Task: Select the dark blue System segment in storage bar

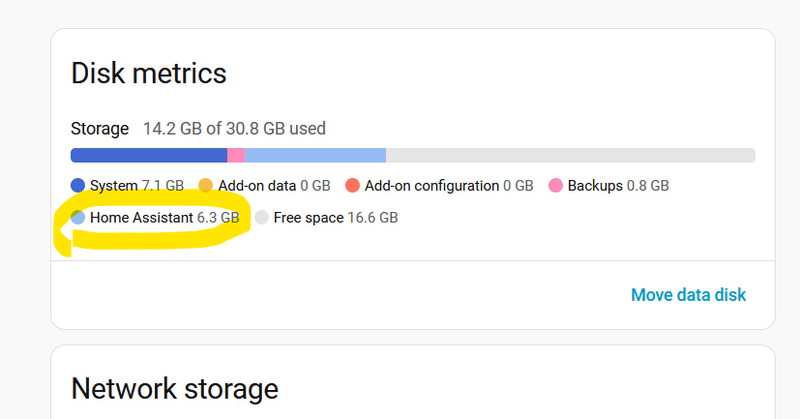Action: [x=148, y=155]
